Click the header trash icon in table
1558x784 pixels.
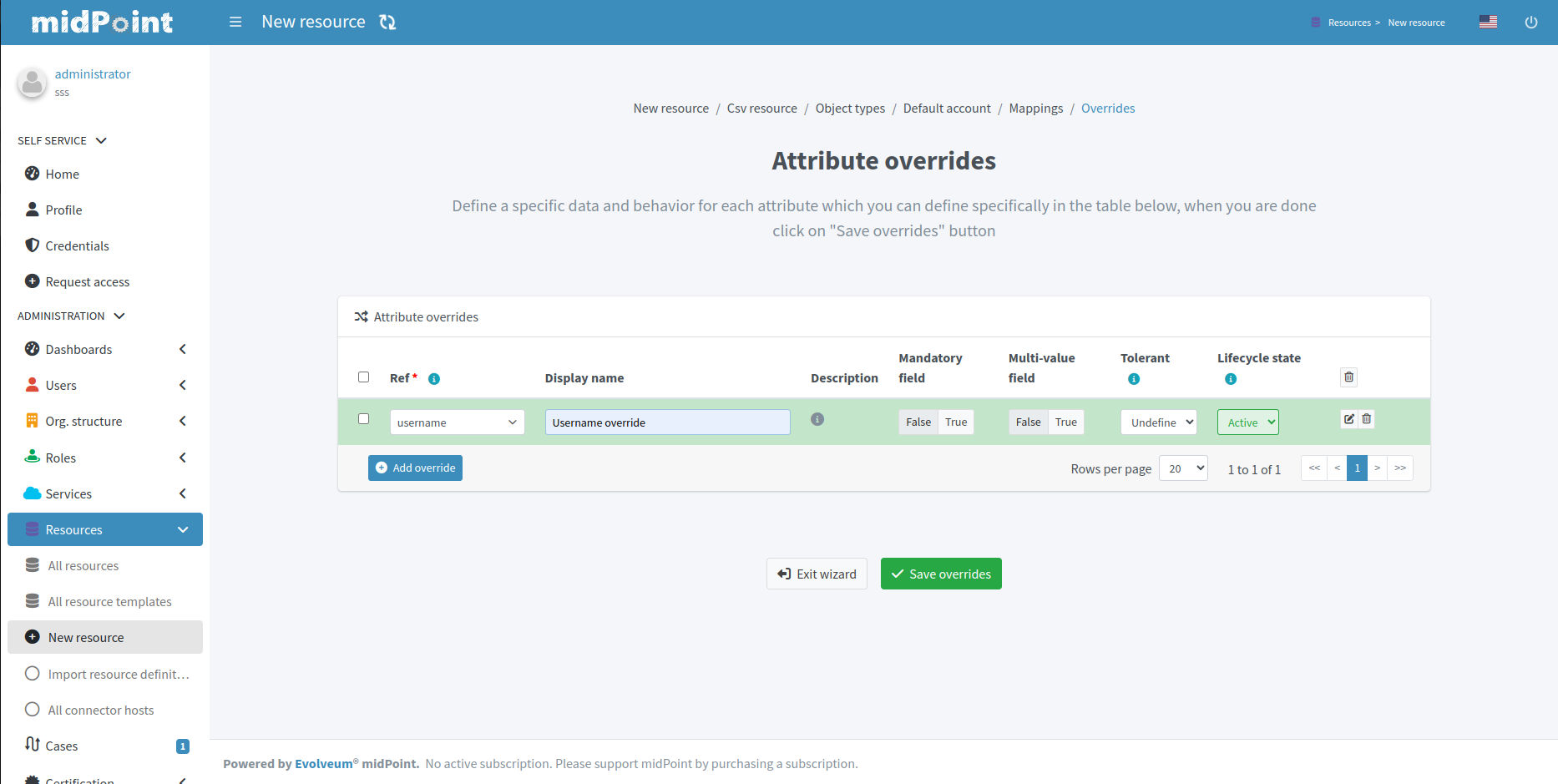(1348, 377)
